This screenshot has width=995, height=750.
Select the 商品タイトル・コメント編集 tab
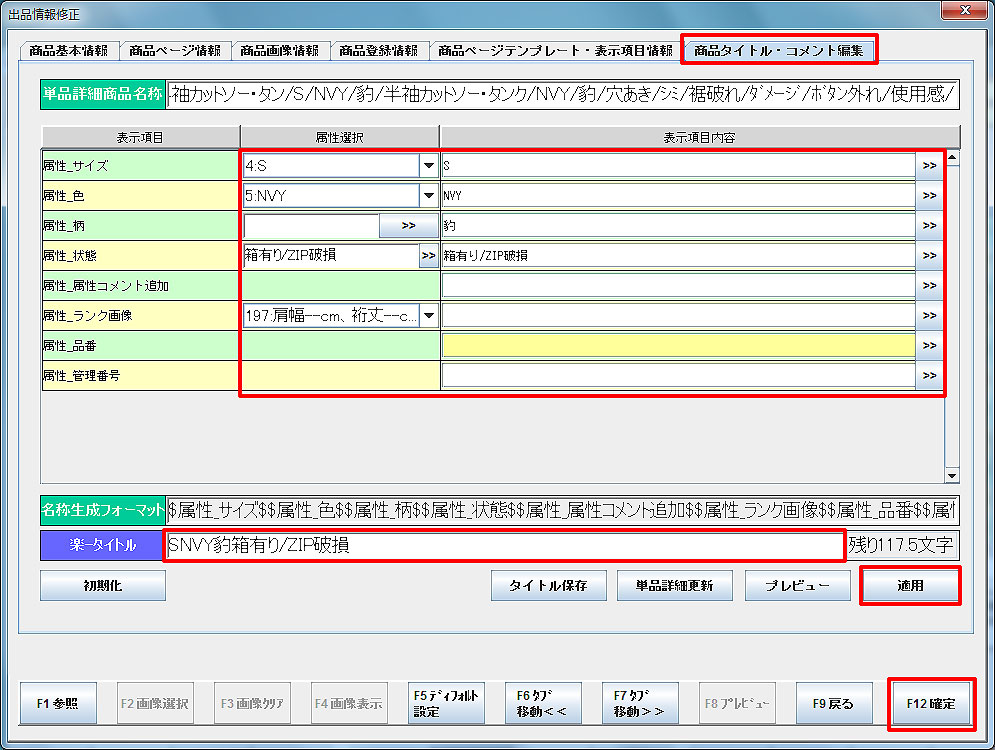(x=779, y=50)
